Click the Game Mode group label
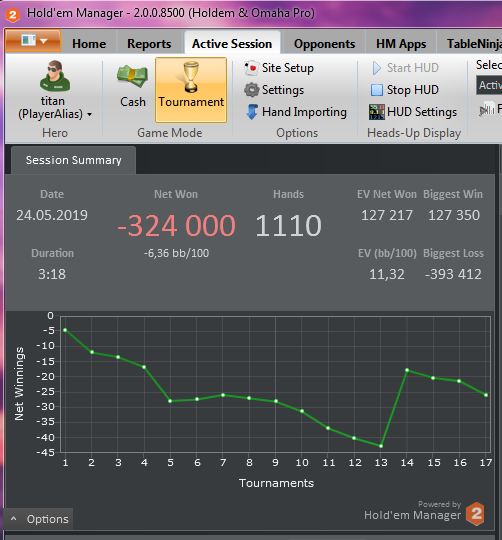Viewport: 502px width, 540px height. 170,133
